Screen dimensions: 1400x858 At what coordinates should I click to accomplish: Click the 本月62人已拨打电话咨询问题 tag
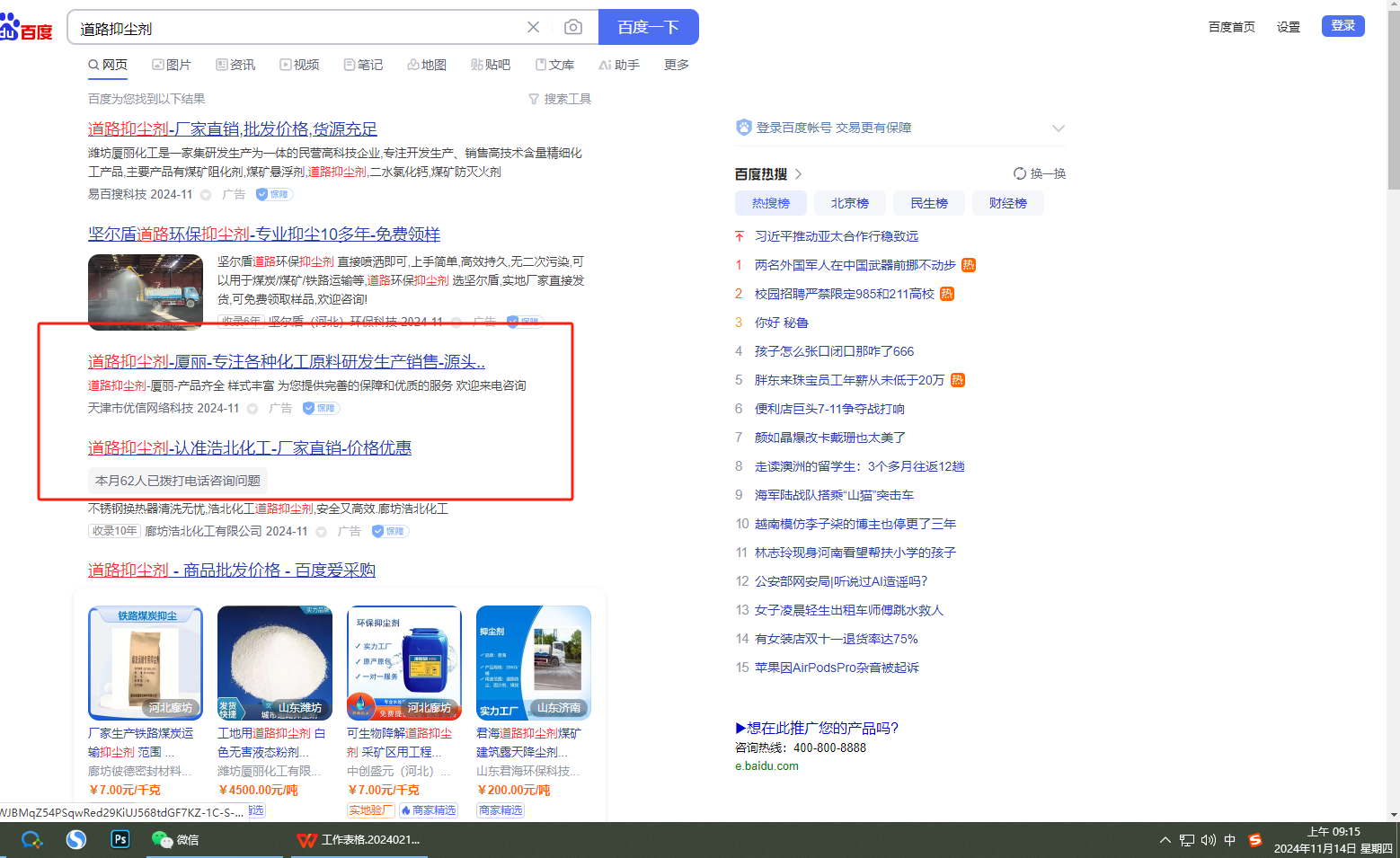(x=178, y=481)
